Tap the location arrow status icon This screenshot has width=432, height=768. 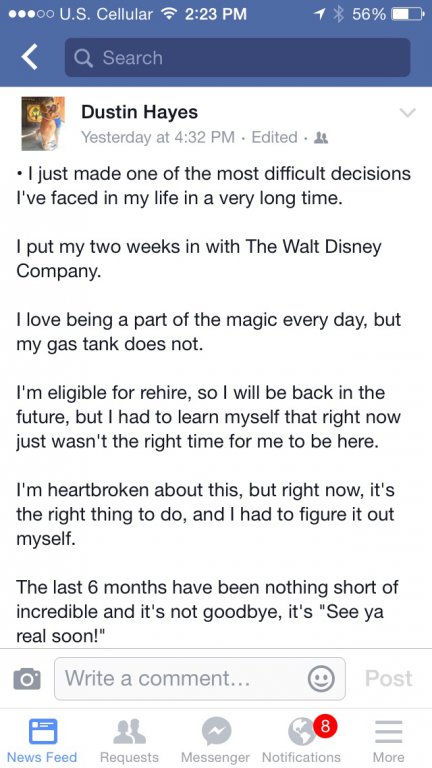[321, 14]
